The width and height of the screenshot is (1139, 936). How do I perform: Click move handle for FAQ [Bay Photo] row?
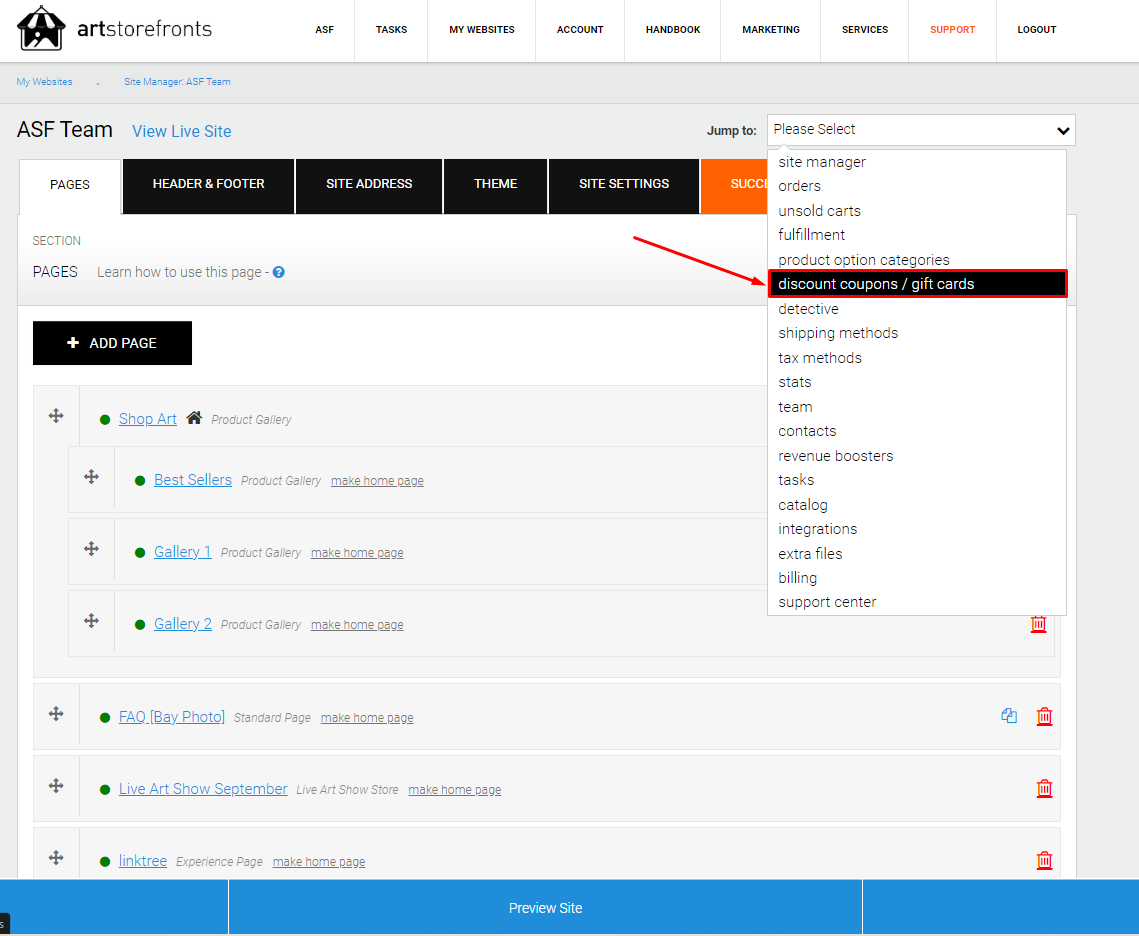coord(56,713)
